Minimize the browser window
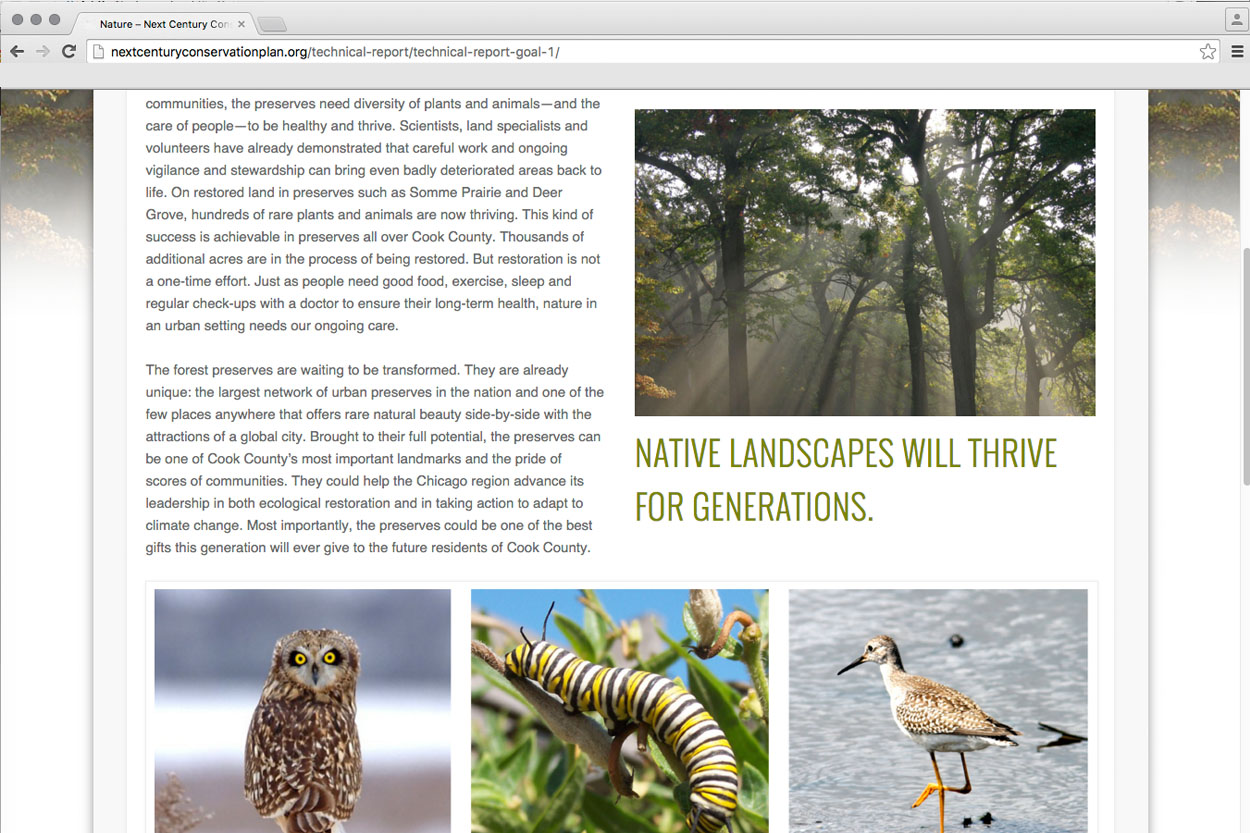Image resolution: width=1250 pixels, height=833 pixels. 36,20
